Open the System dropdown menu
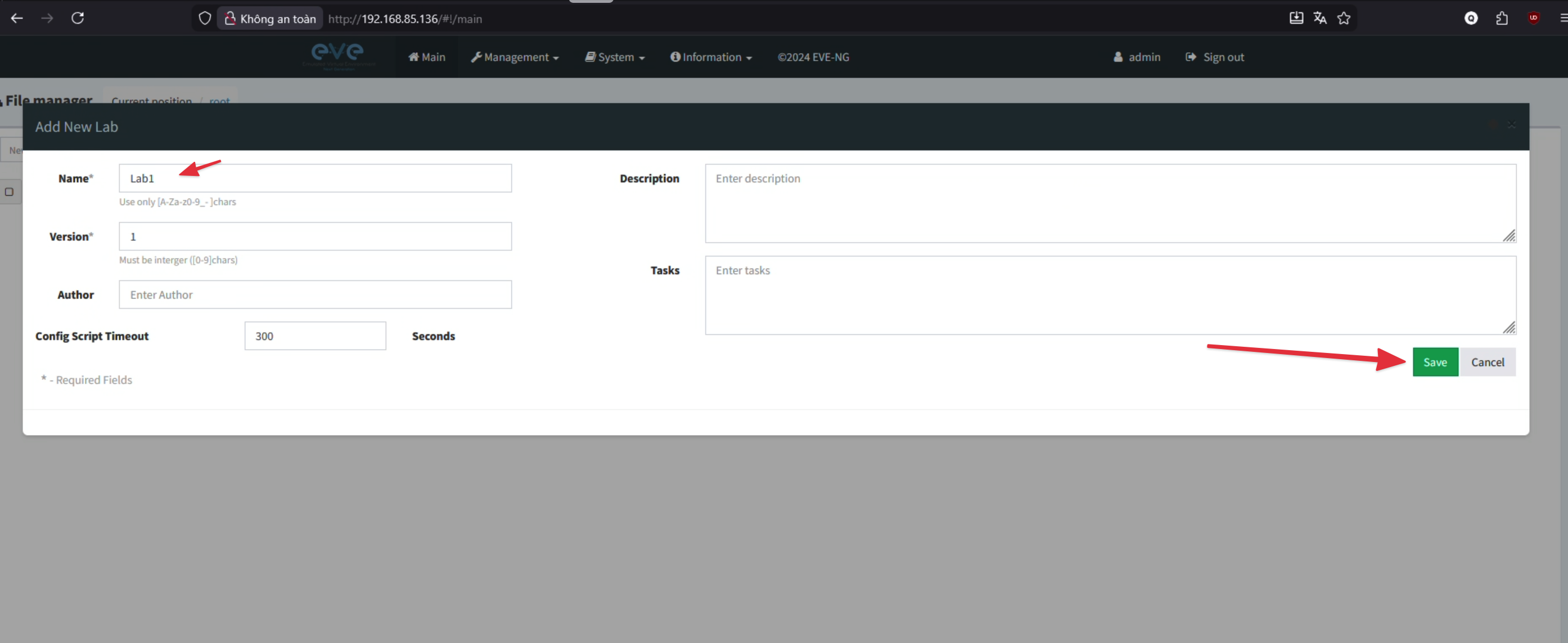This screenshot has width=1568, height=643. pyautogui.click(x=615, y=57)
